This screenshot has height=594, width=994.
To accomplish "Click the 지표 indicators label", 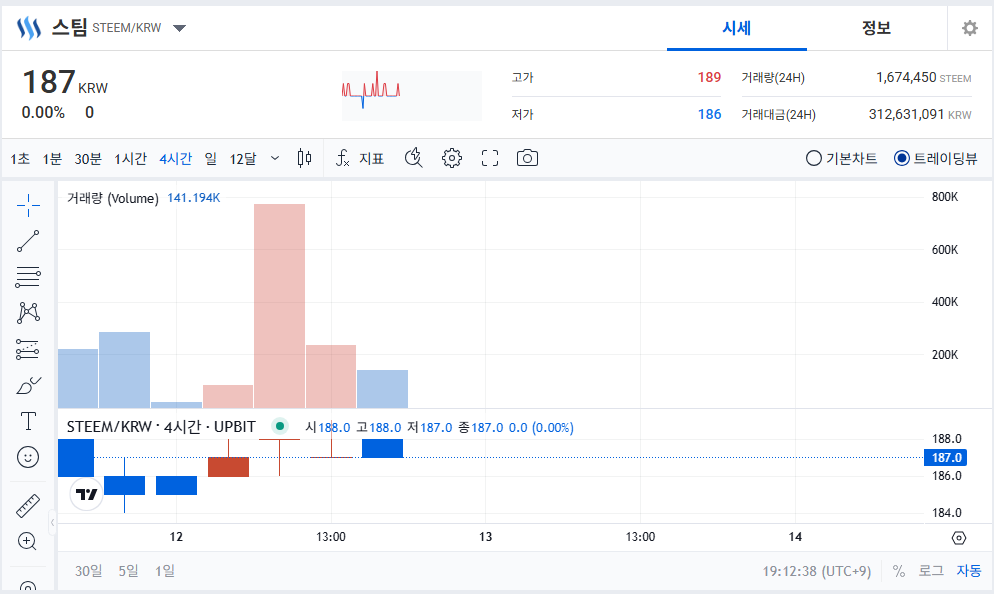I will tap(371, 158).
